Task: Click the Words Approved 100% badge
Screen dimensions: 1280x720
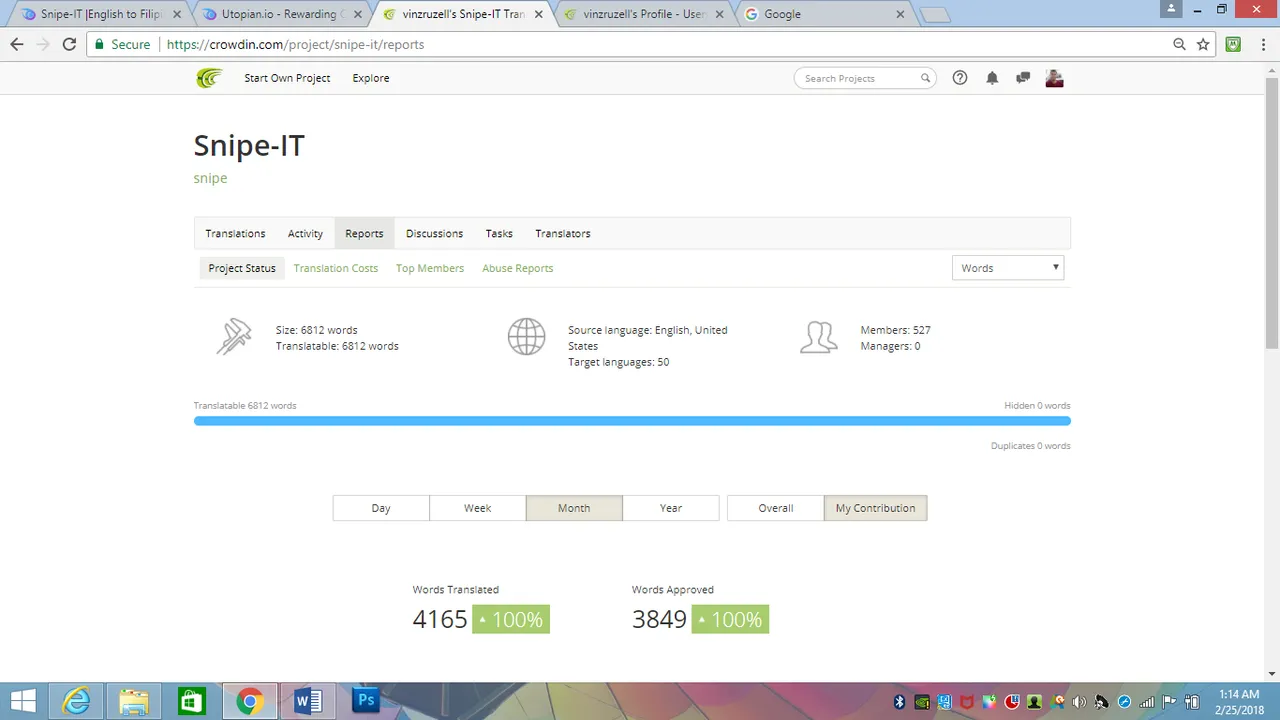Action: coord(730,619)
